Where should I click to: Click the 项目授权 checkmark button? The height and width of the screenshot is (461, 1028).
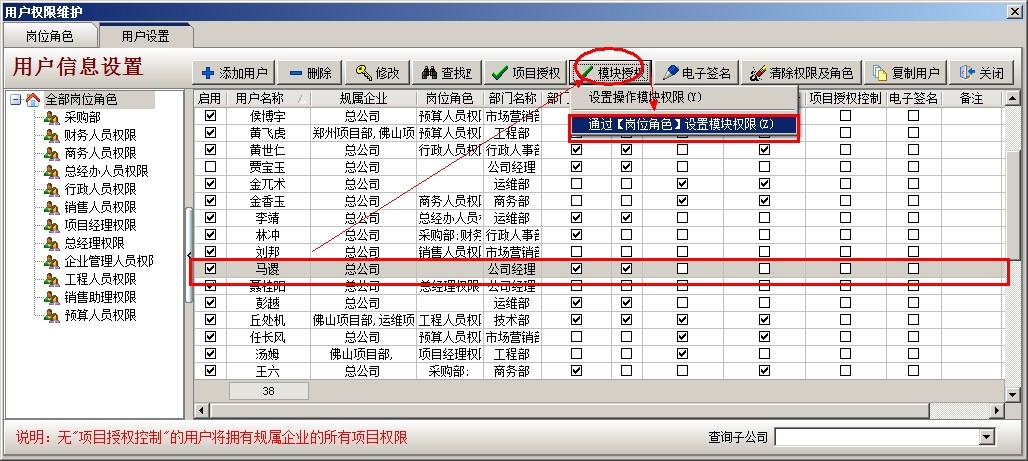(x=525, y=73)
